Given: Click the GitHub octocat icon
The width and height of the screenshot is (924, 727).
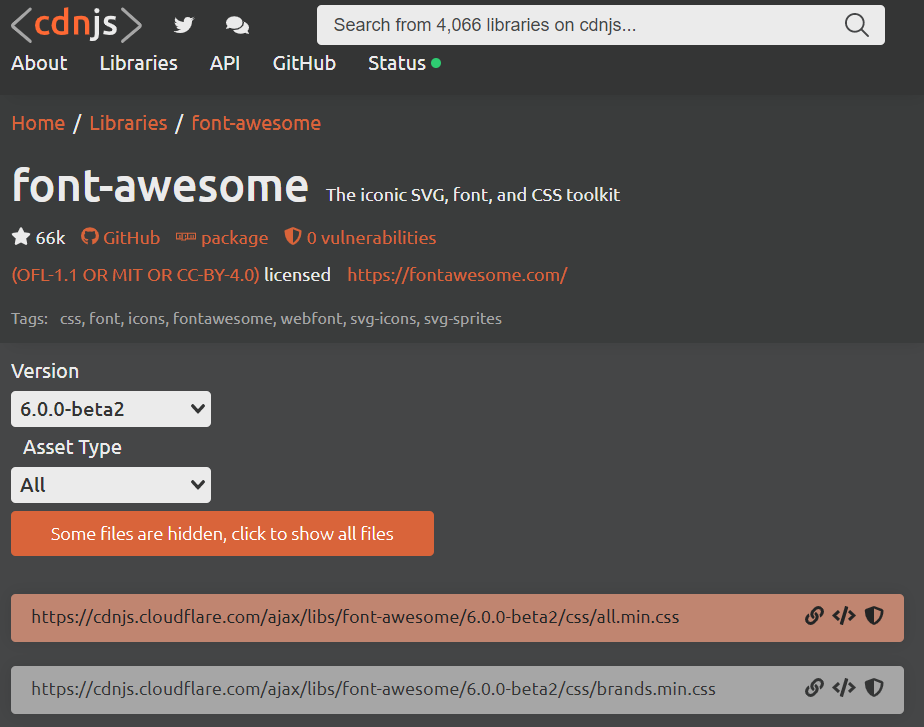Looking at the screenshot, I should tap(90, 237).
